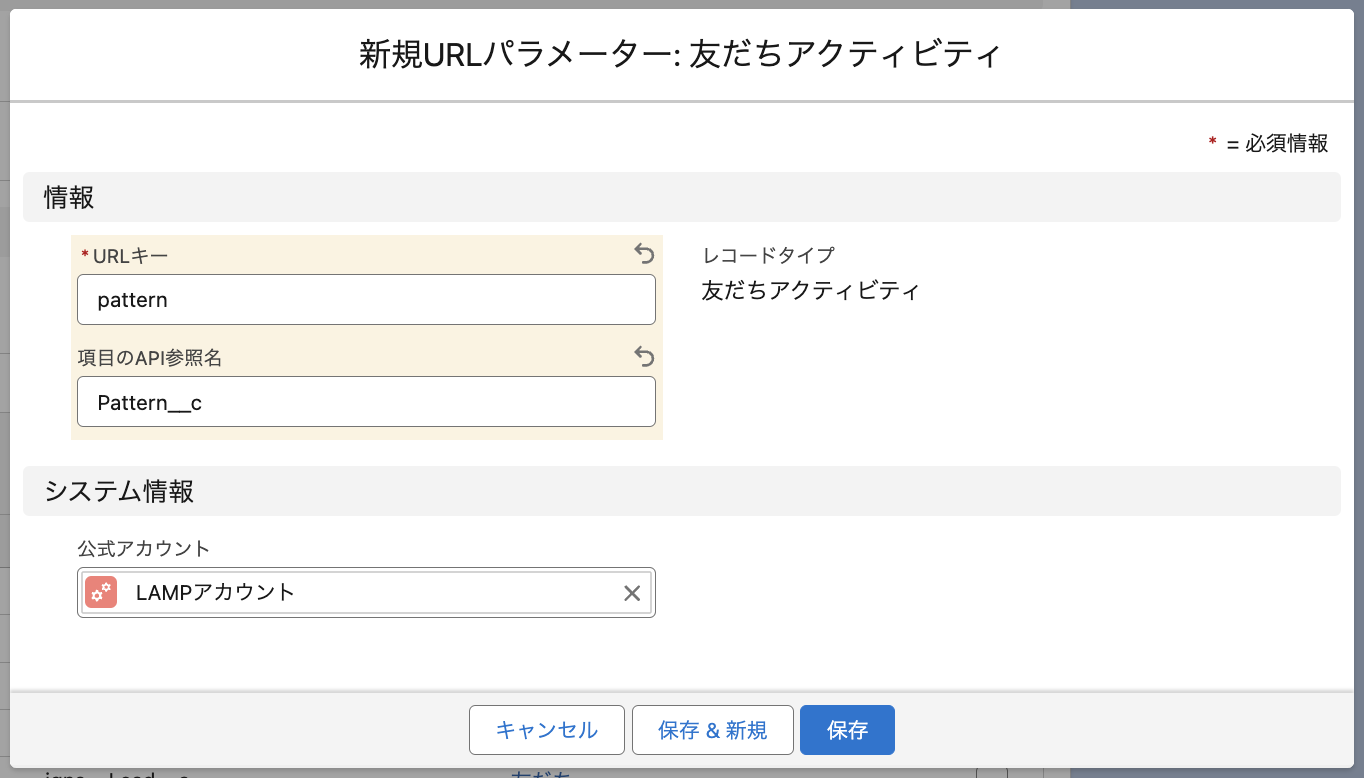Viewport: 1364px width, 778px height.
Task: Click the 保存 & 新規 button
Action: [712, 730]
